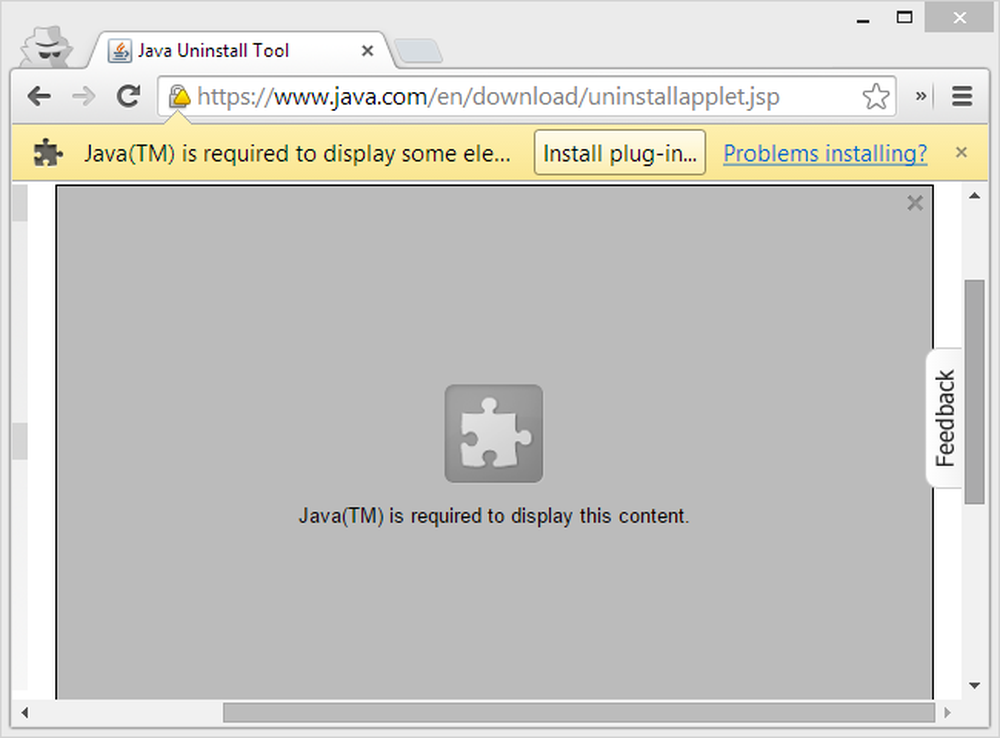The height and width of the screenshot is (738, 1000).
Task: Click the Java favicon on the tab
Action: (x=119, y=50)
